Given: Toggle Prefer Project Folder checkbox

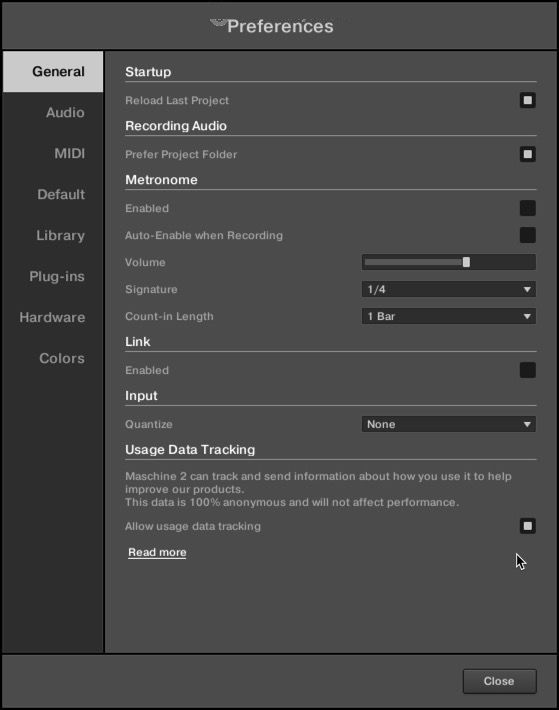Looking at the screenshot, I should coord(527,154).
